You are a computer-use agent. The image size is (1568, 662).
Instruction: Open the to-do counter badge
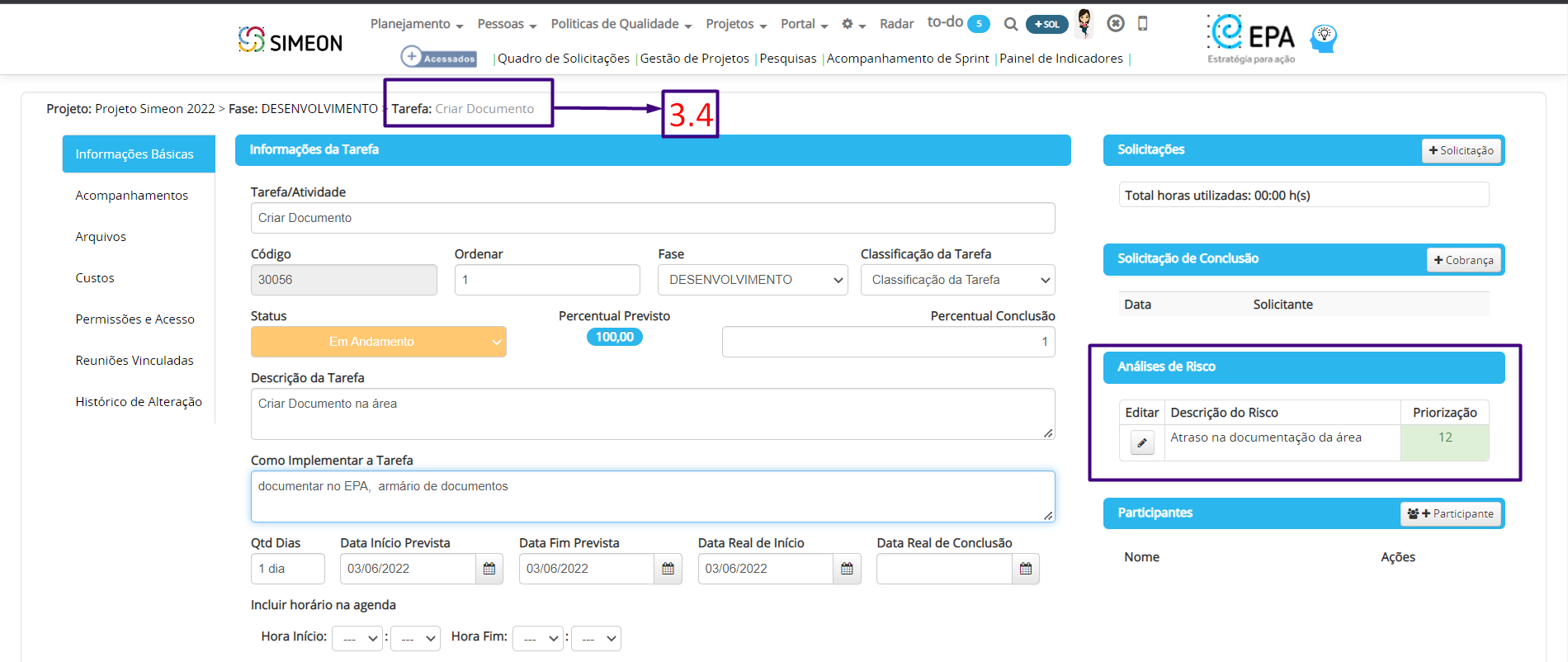click(x=979, y=24)
